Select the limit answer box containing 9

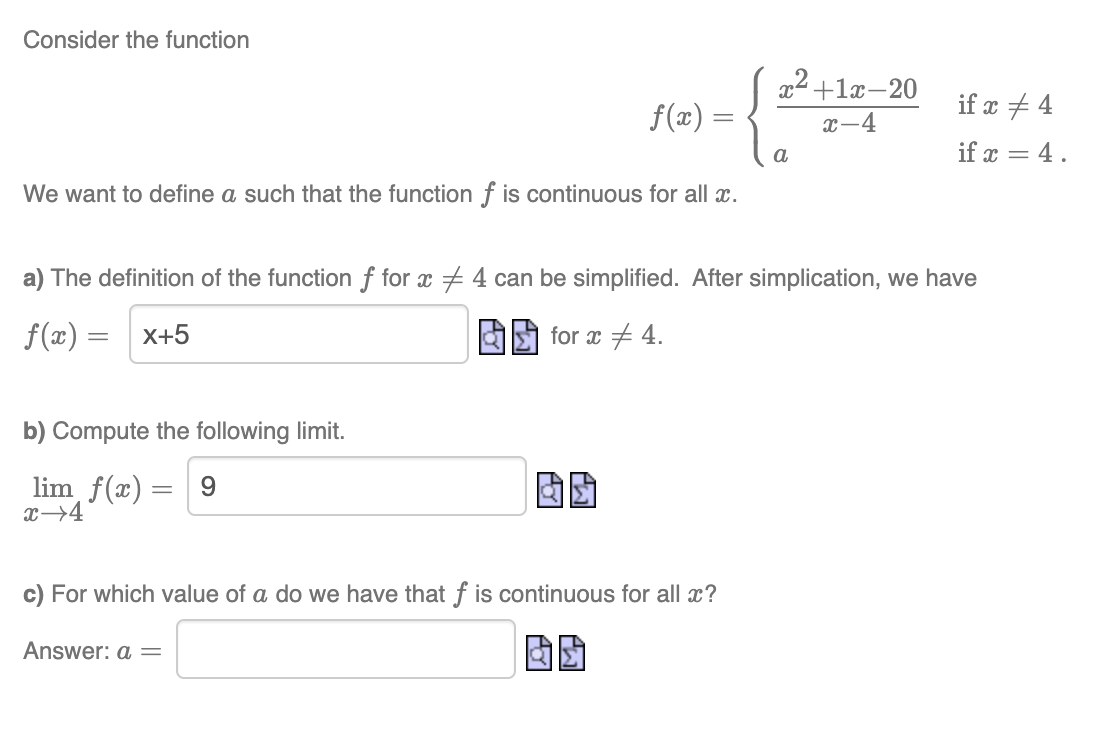point(355,487)
